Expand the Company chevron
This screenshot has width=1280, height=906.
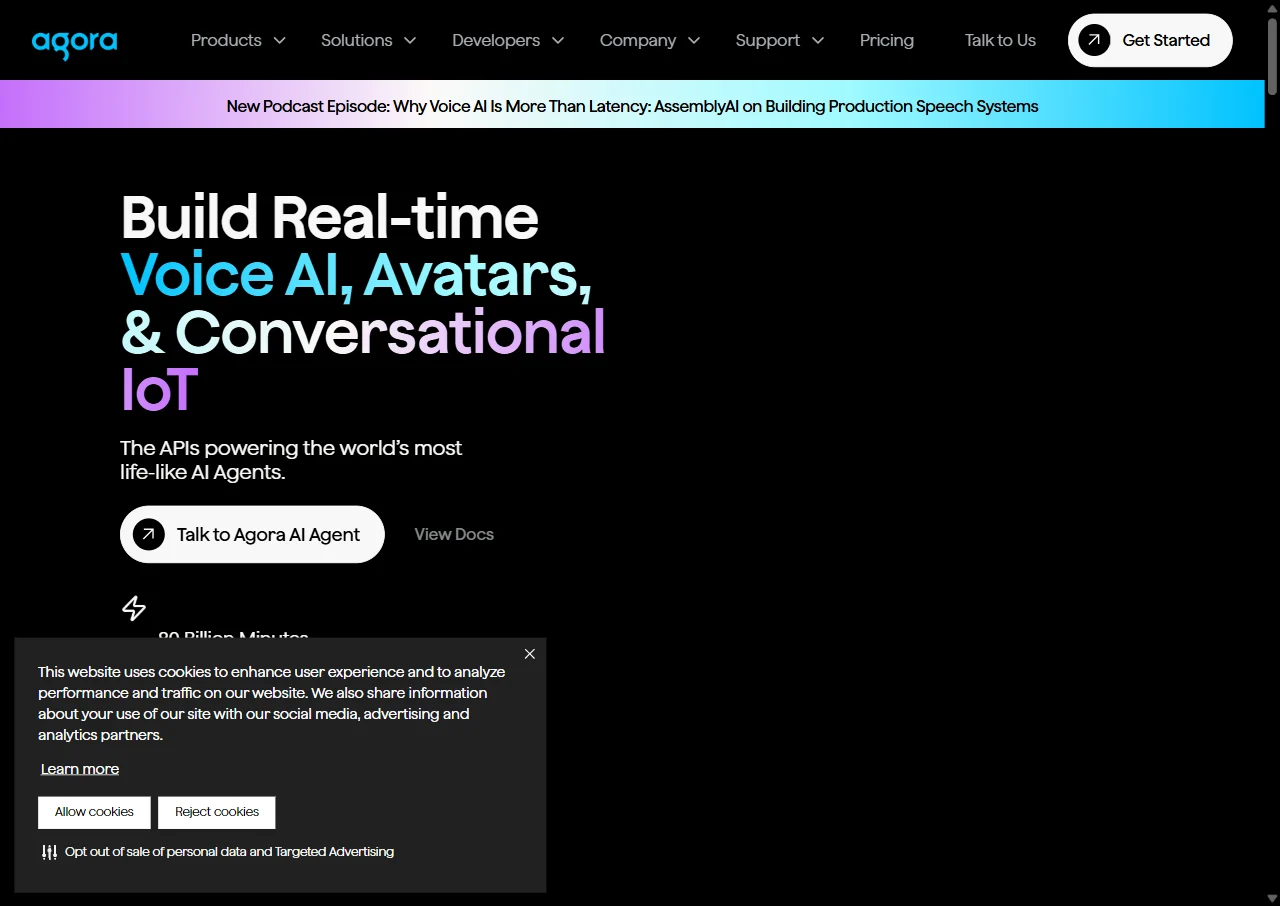(x=694, y=41)
